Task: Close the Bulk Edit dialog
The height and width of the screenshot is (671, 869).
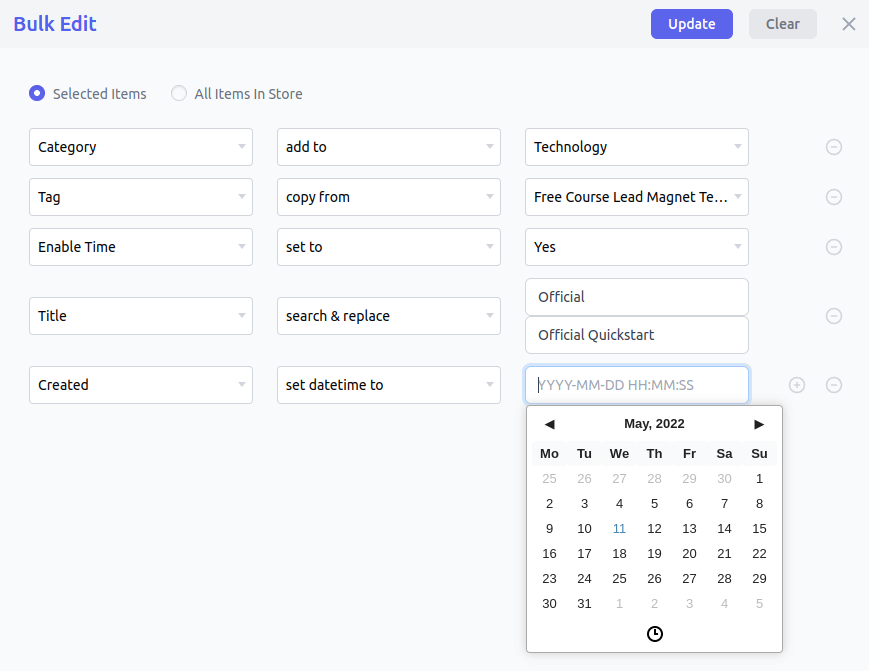Action: coord(848,24)
